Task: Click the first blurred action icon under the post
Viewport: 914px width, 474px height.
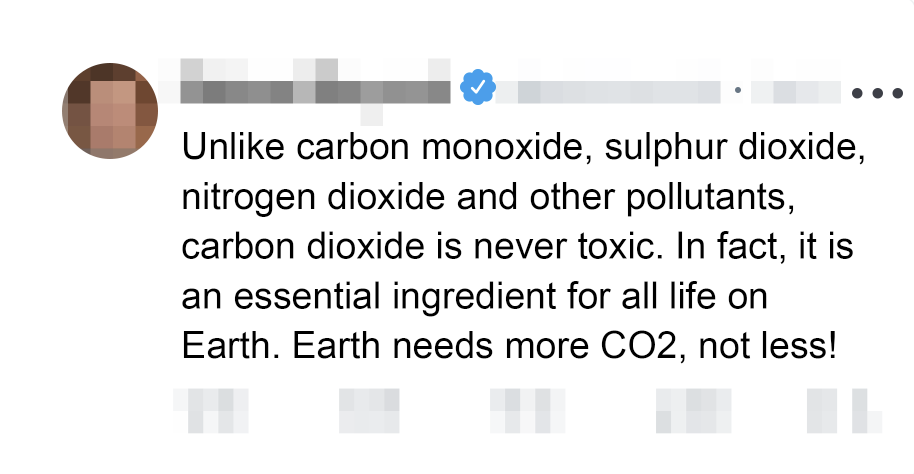Action: [210, 410]
